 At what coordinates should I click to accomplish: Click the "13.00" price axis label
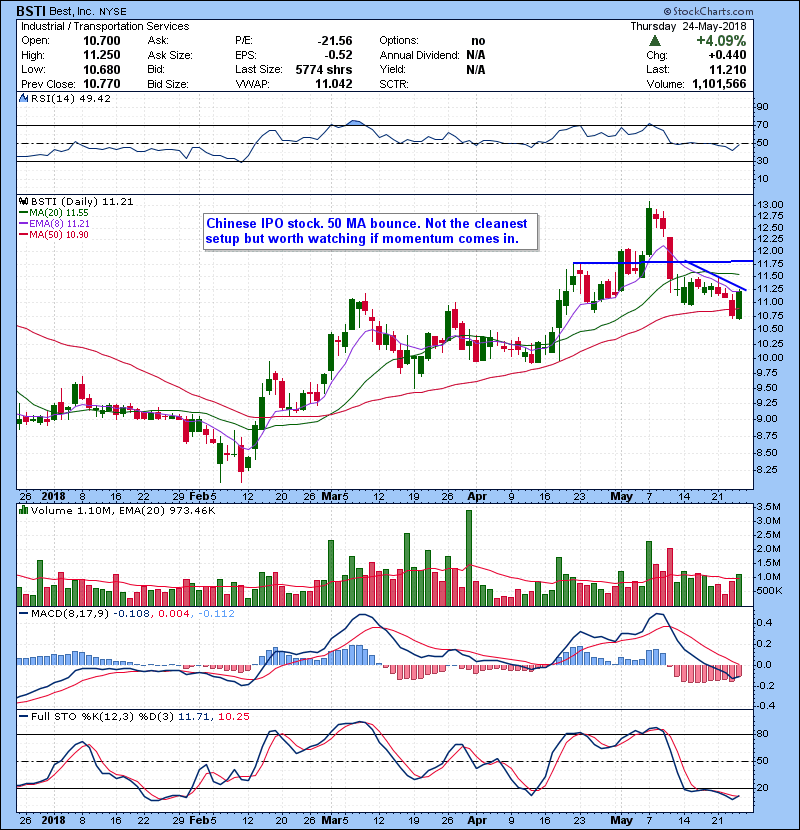click(x=770, y=204)
